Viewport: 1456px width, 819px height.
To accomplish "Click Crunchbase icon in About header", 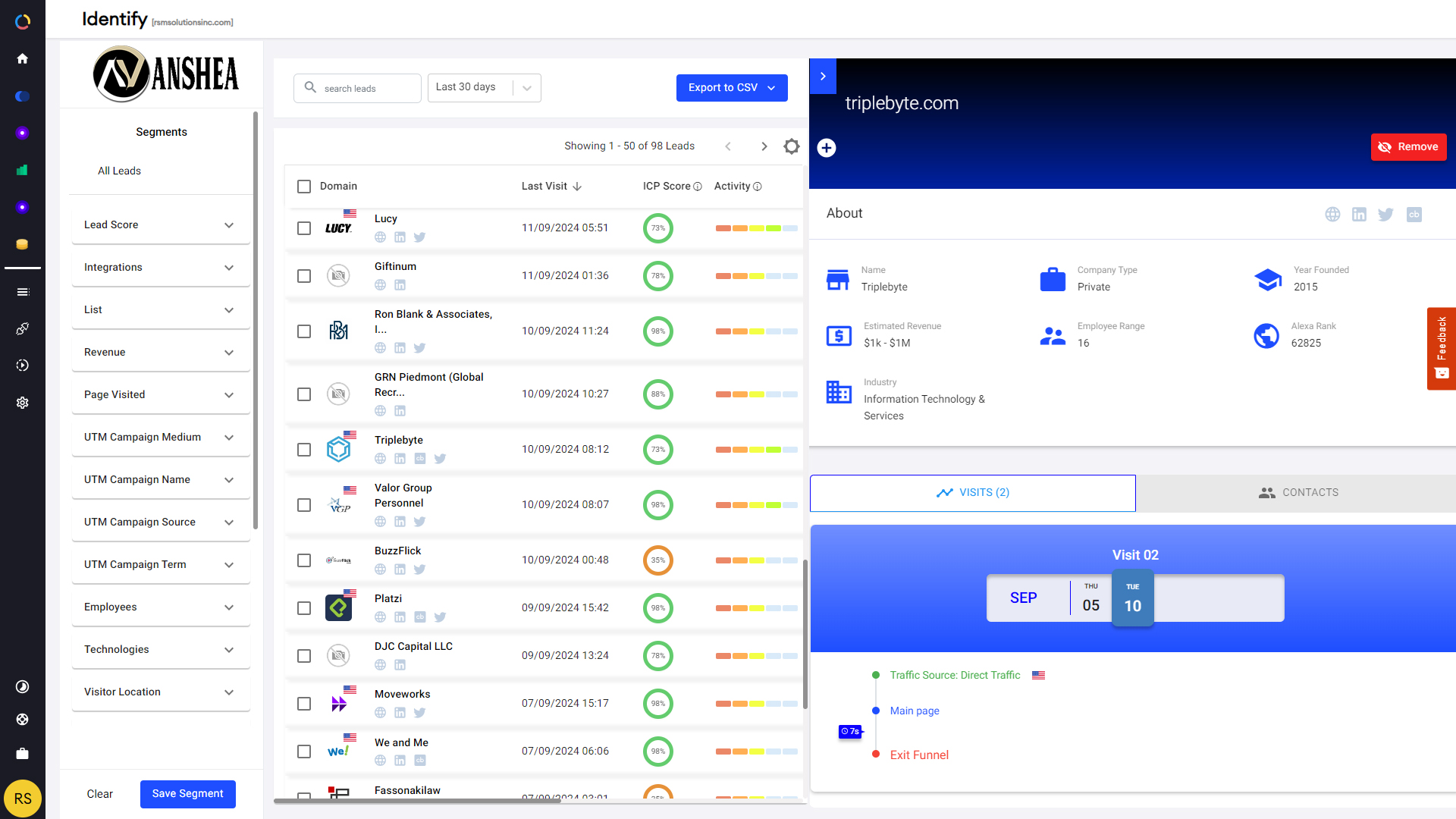I will 1414,215.
